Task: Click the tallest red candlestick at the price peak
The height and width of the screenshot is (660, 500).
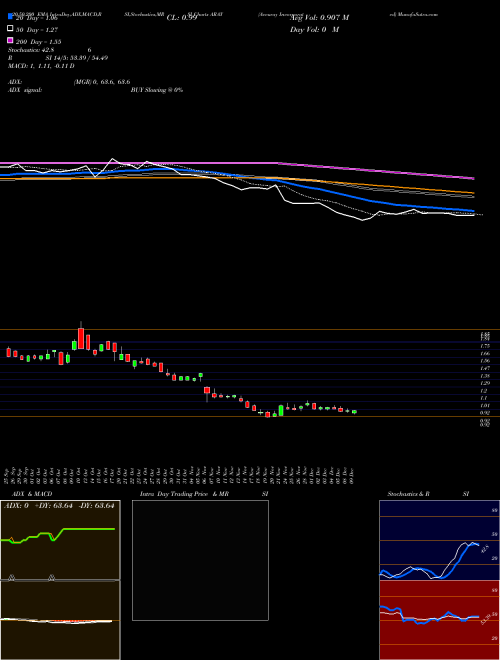Action: [x=81, y=338]
